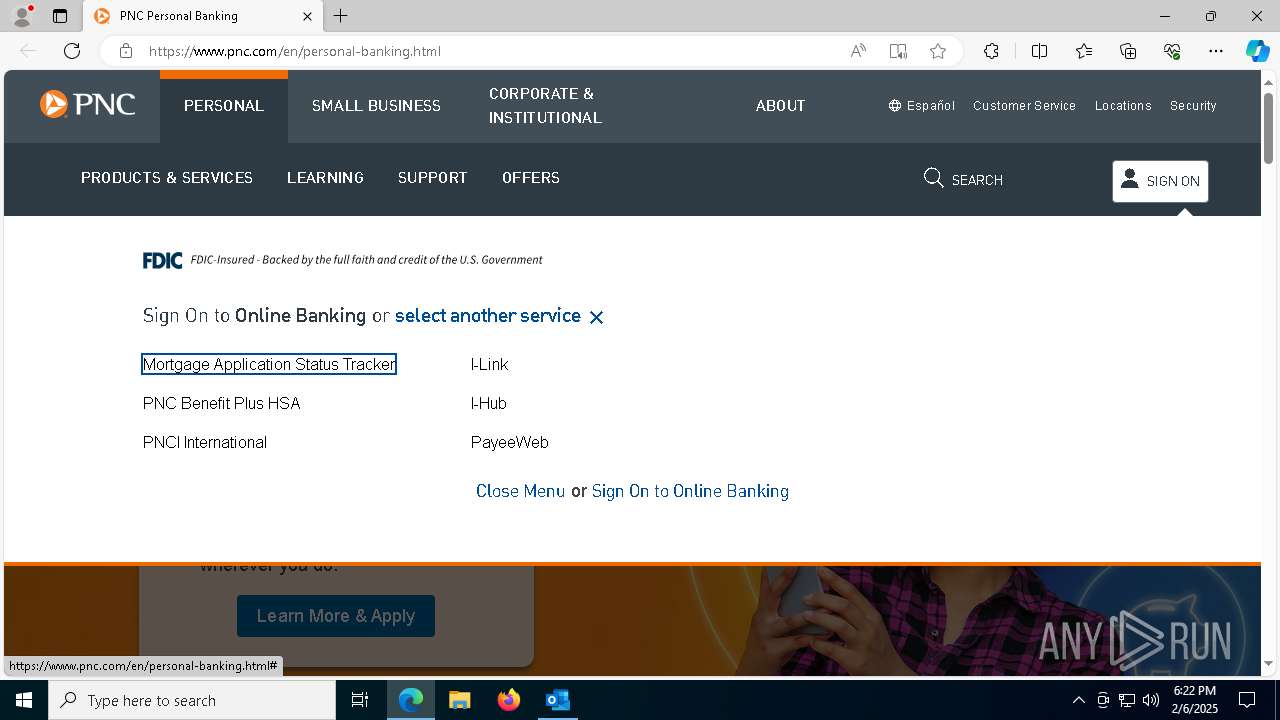Launch Firefox from the taskbar

click(509, 700)
